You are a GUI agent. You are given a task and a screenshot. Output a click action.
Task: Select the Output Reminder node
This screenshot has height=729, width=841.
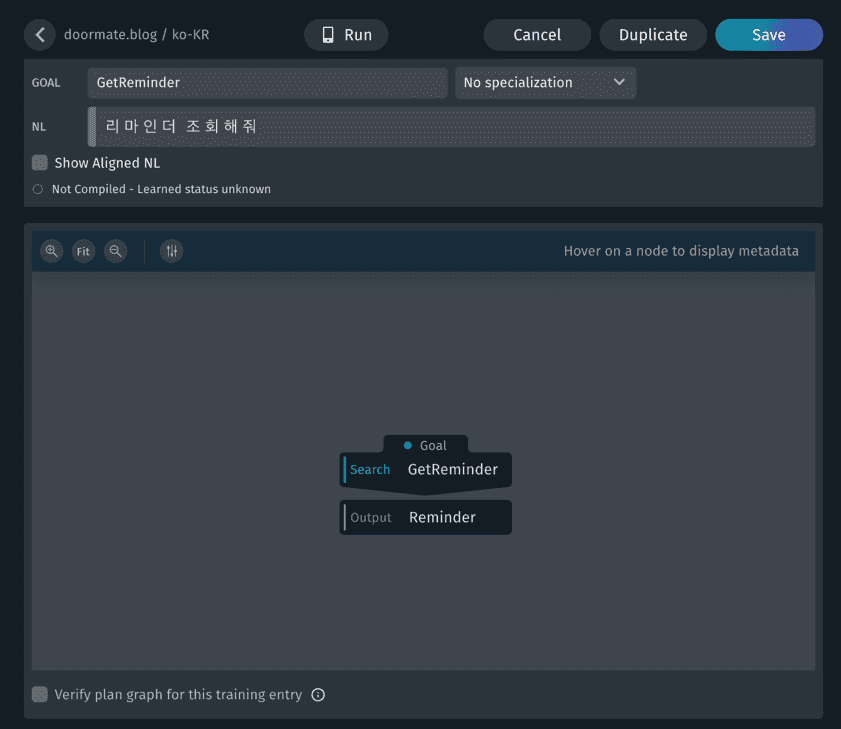pyautogui.click(x=426, y=518)
